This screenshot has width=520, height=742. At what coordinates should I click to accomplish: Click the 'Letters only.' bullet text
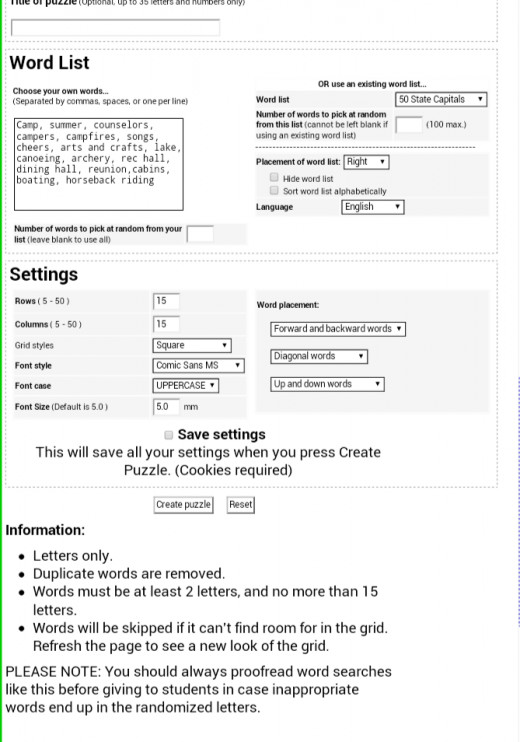tap(72, 556)
